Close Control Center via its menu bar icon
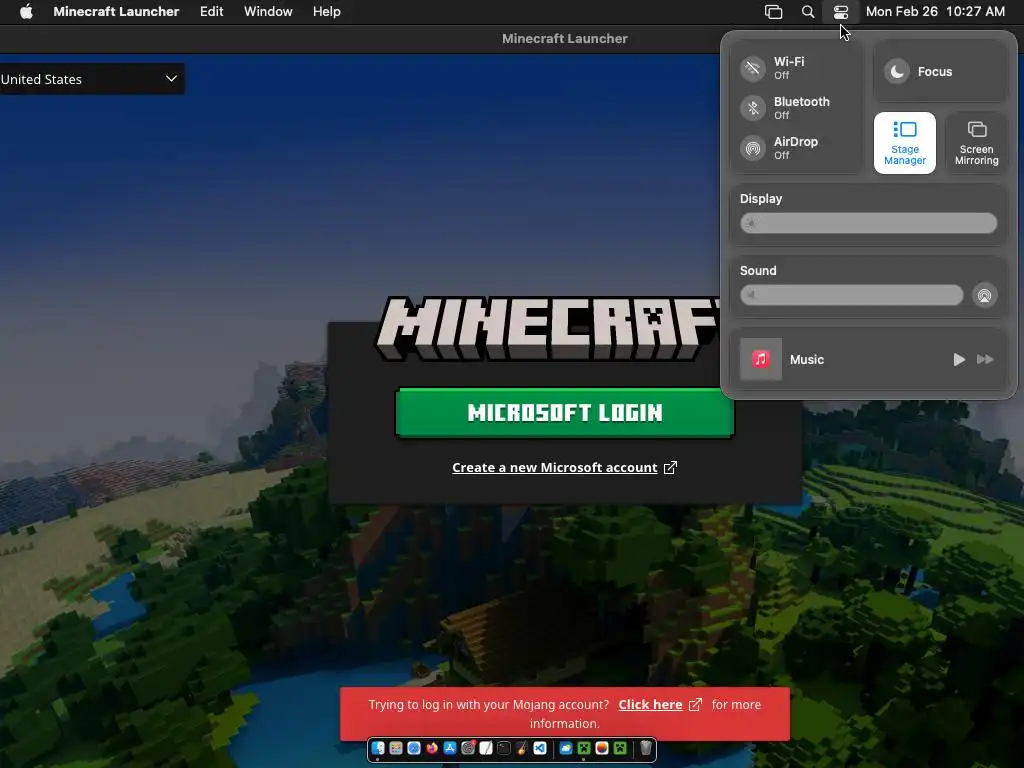Image resolution: width=1024 pixels, height=768 pixels. 840,12
